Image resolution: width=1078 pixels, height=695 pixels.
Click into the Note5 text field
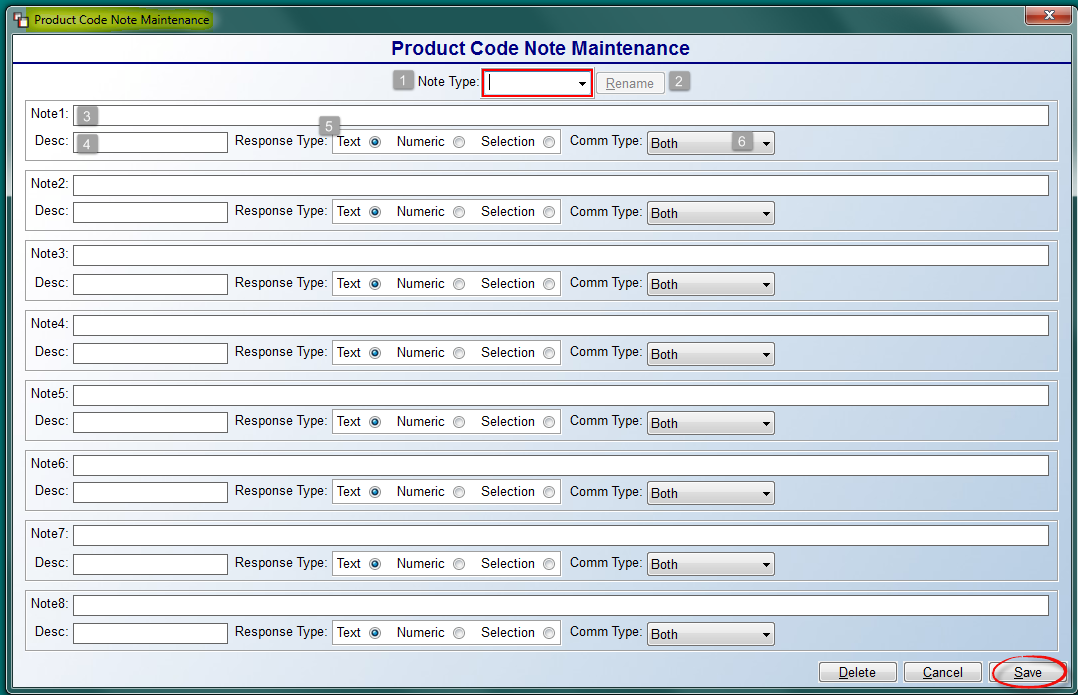(561, 395)
